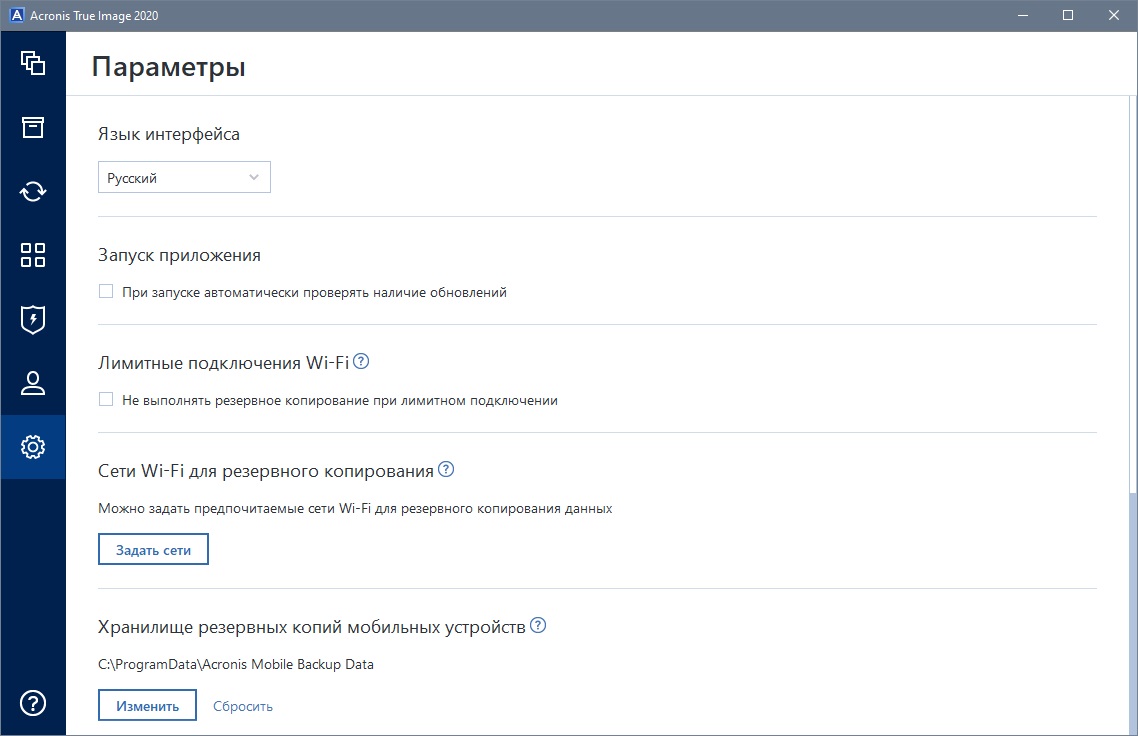Open the Archive section in sidebar
This screenshot has width=1138, height=736.
[33, 127]
